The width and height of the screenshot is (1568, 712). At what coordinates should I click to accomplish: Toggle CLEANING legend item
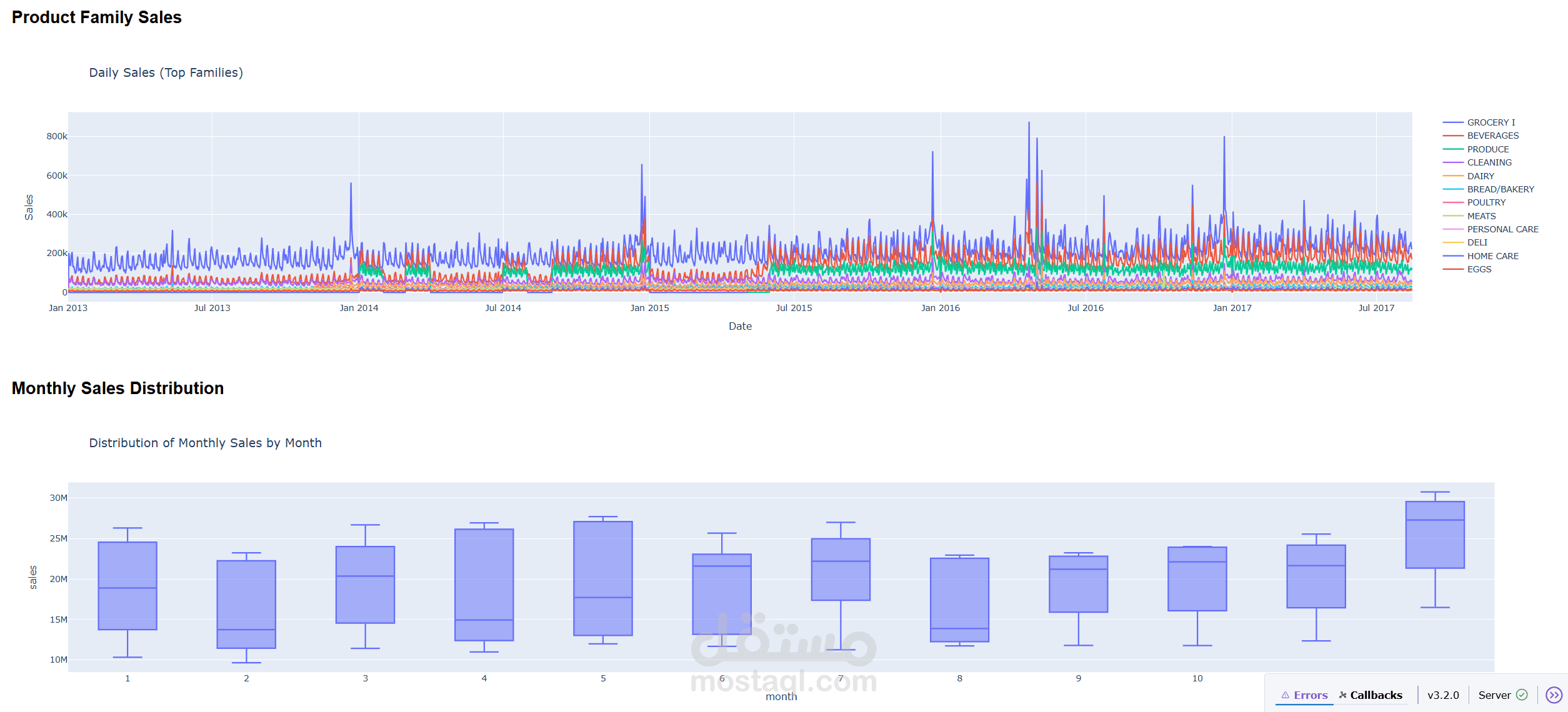[x=1489, y=162]
